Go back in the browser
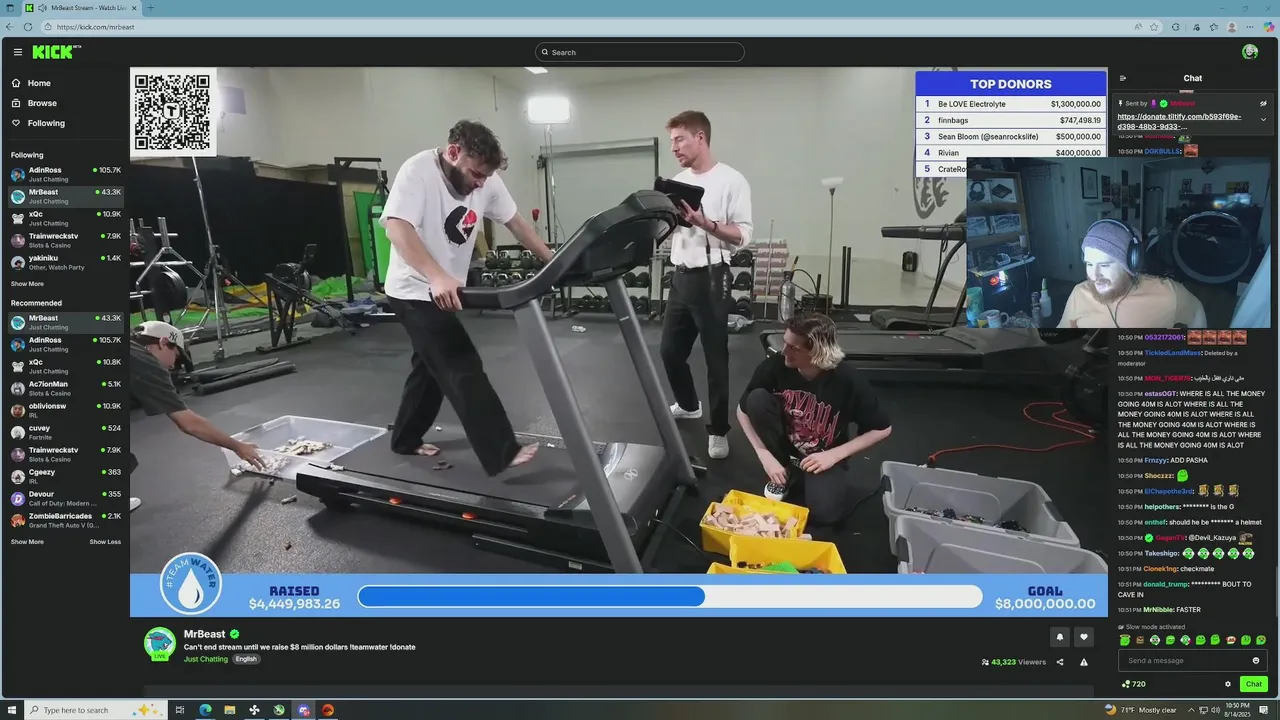1280x720 pixels. tap(10, 27)
